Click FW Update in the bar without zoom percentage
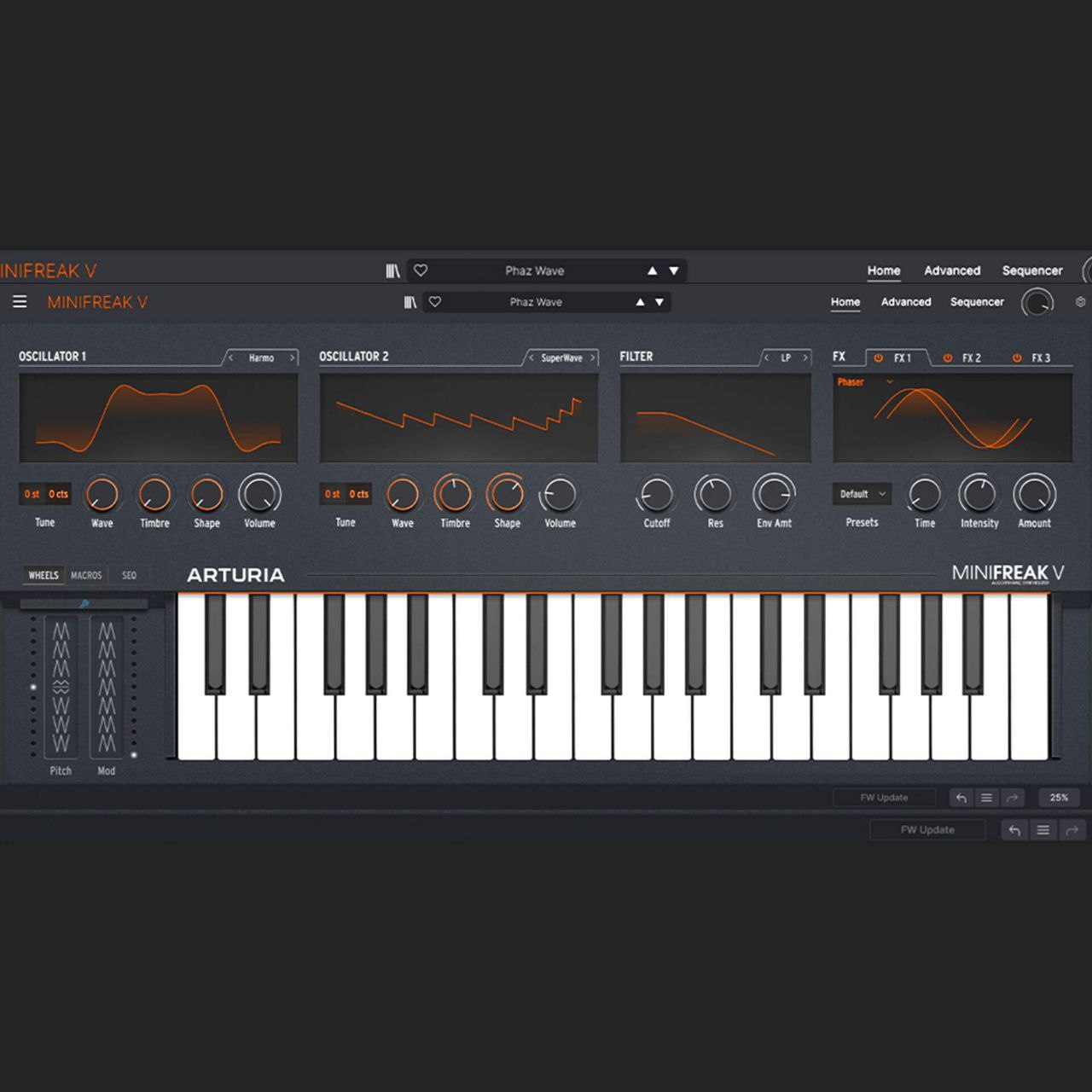 point(927,830)
